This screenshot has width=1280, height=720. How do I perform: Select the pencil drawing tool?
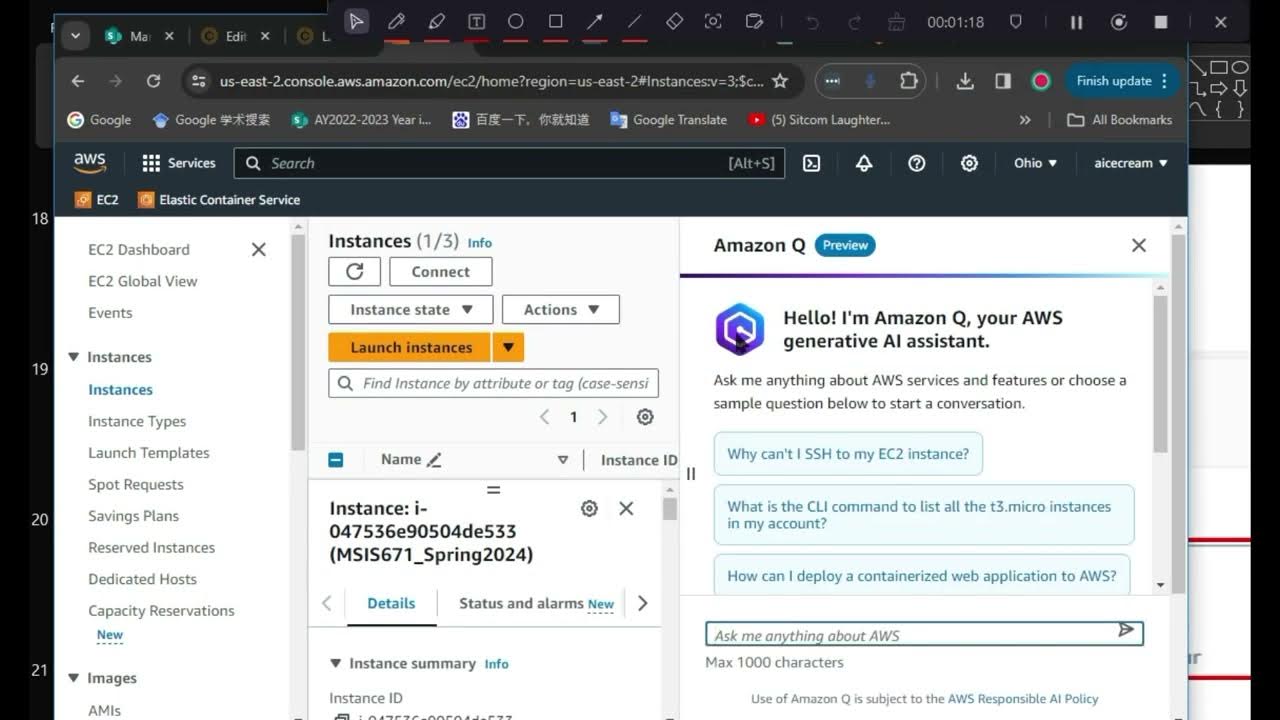tap(396, 21)
